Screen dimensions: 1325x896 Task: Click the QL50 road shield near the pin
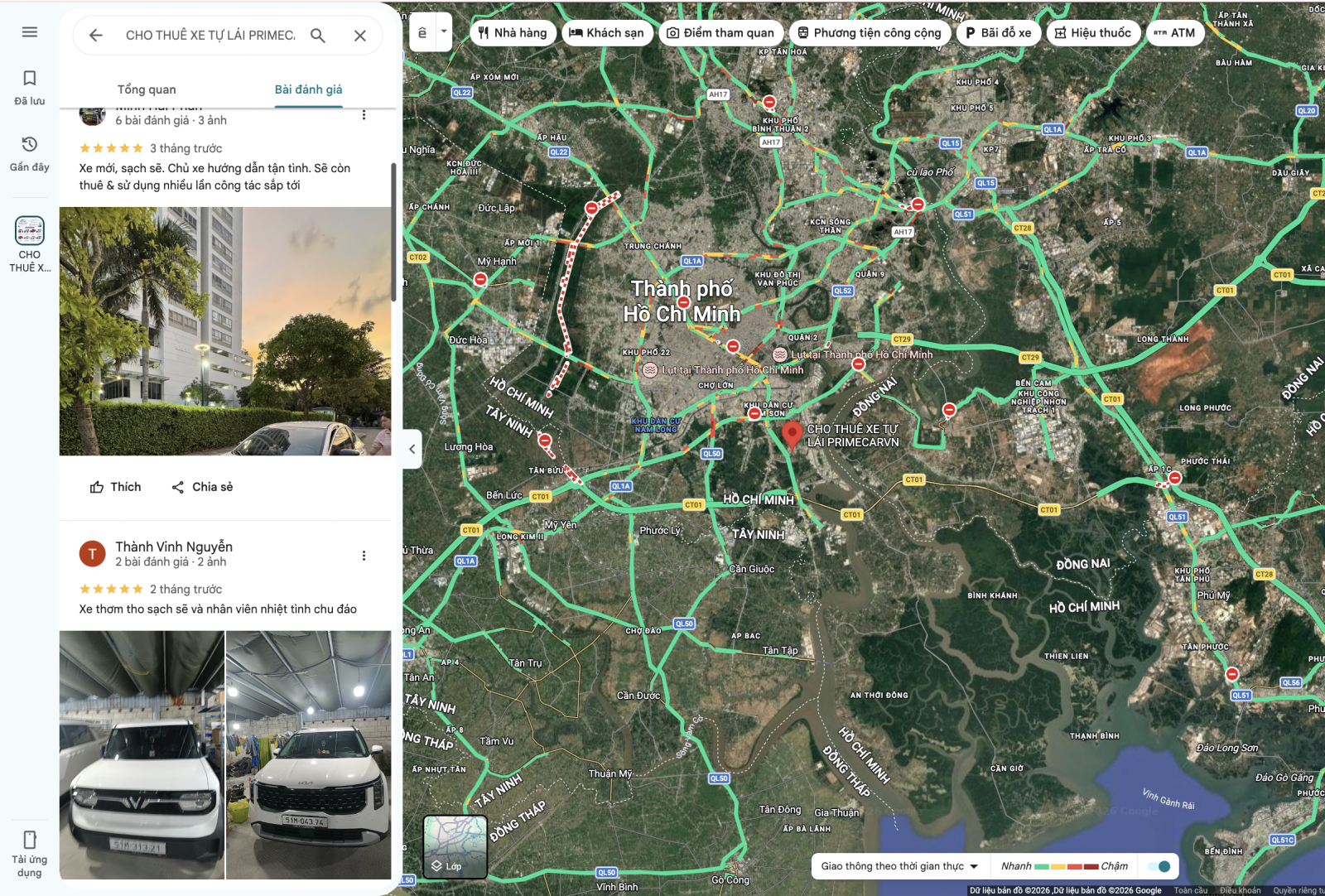711,454
